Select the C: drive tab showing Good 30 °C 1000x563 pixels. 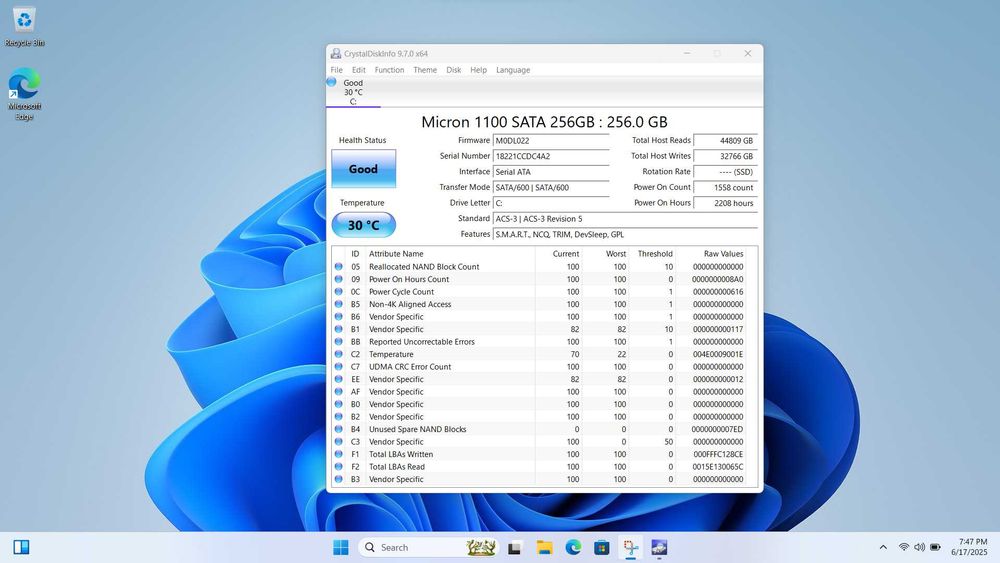pos(353,92)
